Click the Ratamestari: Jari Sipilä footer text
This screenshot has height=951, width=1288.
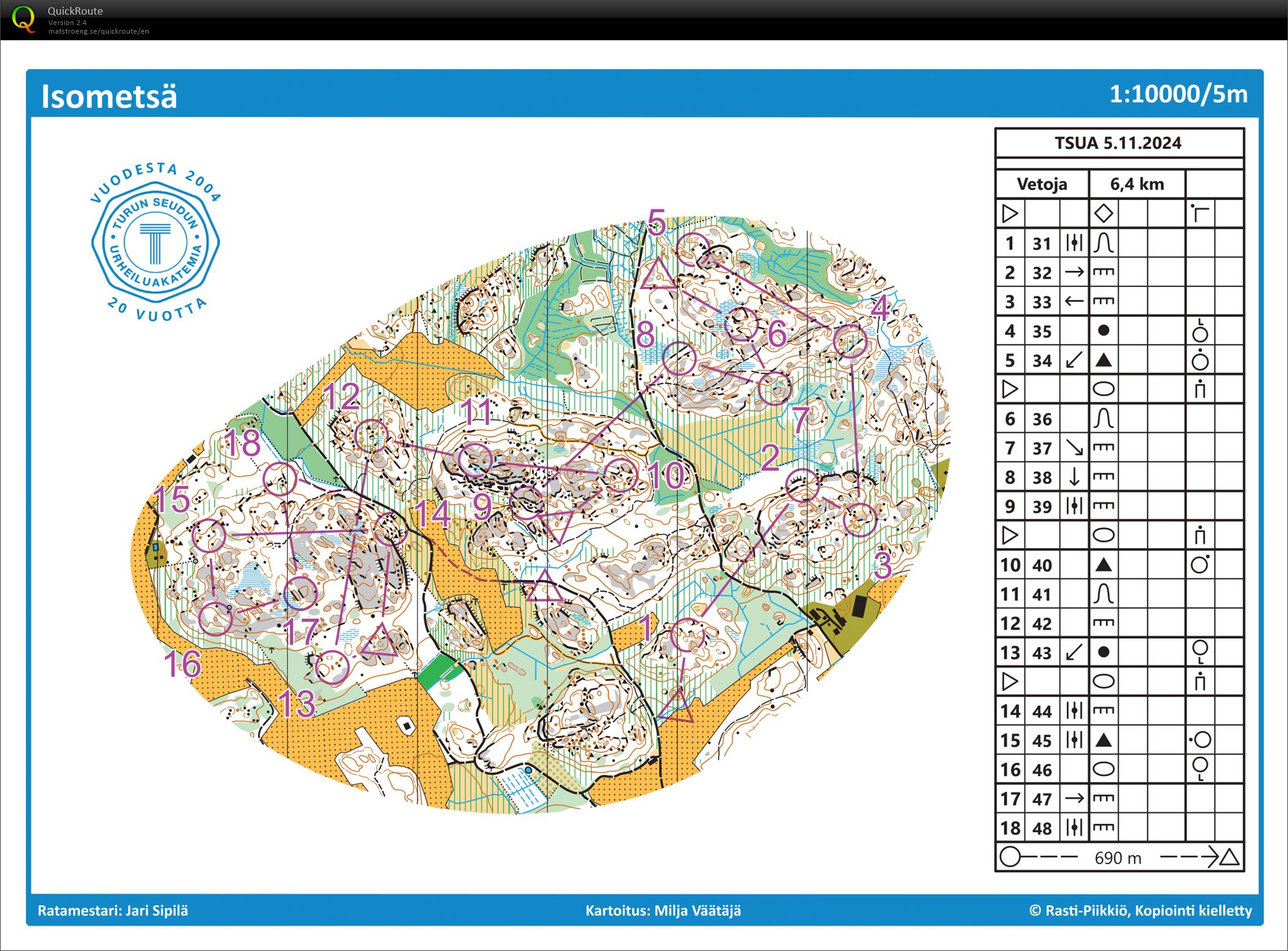[x=112, y=911]
